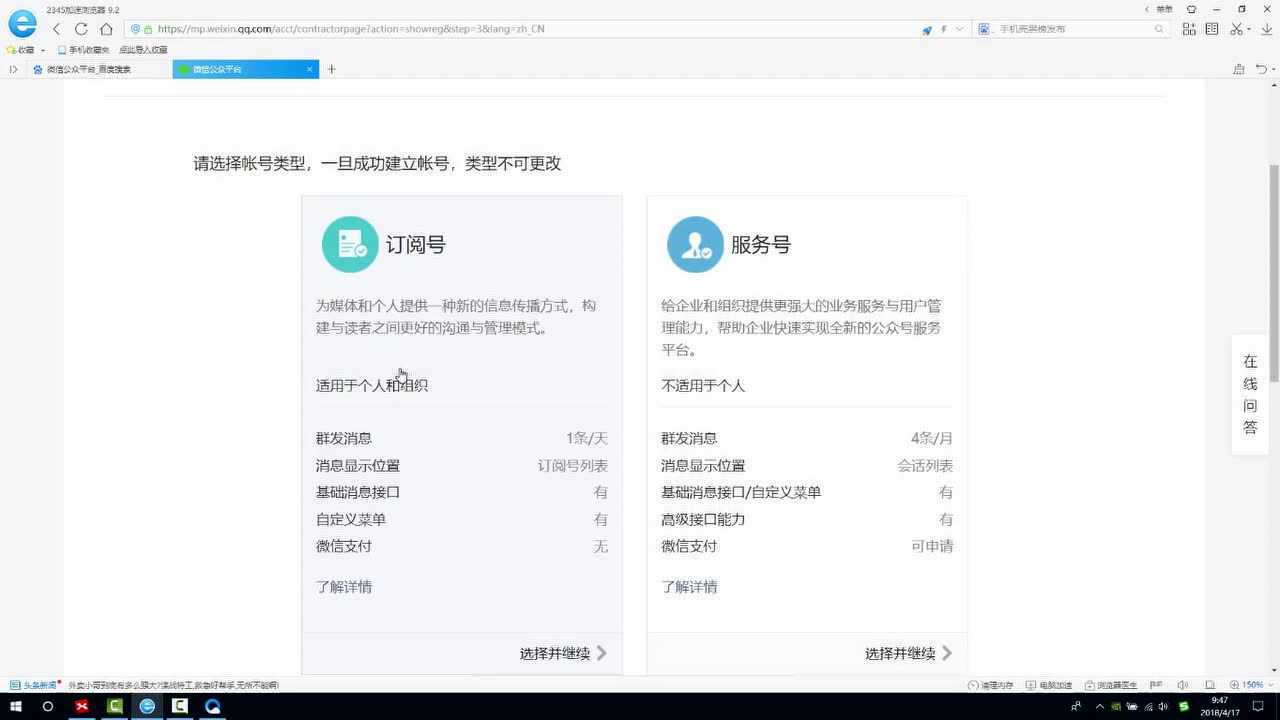
Task: Open the downloads arrow icon
Action: 1267,29
